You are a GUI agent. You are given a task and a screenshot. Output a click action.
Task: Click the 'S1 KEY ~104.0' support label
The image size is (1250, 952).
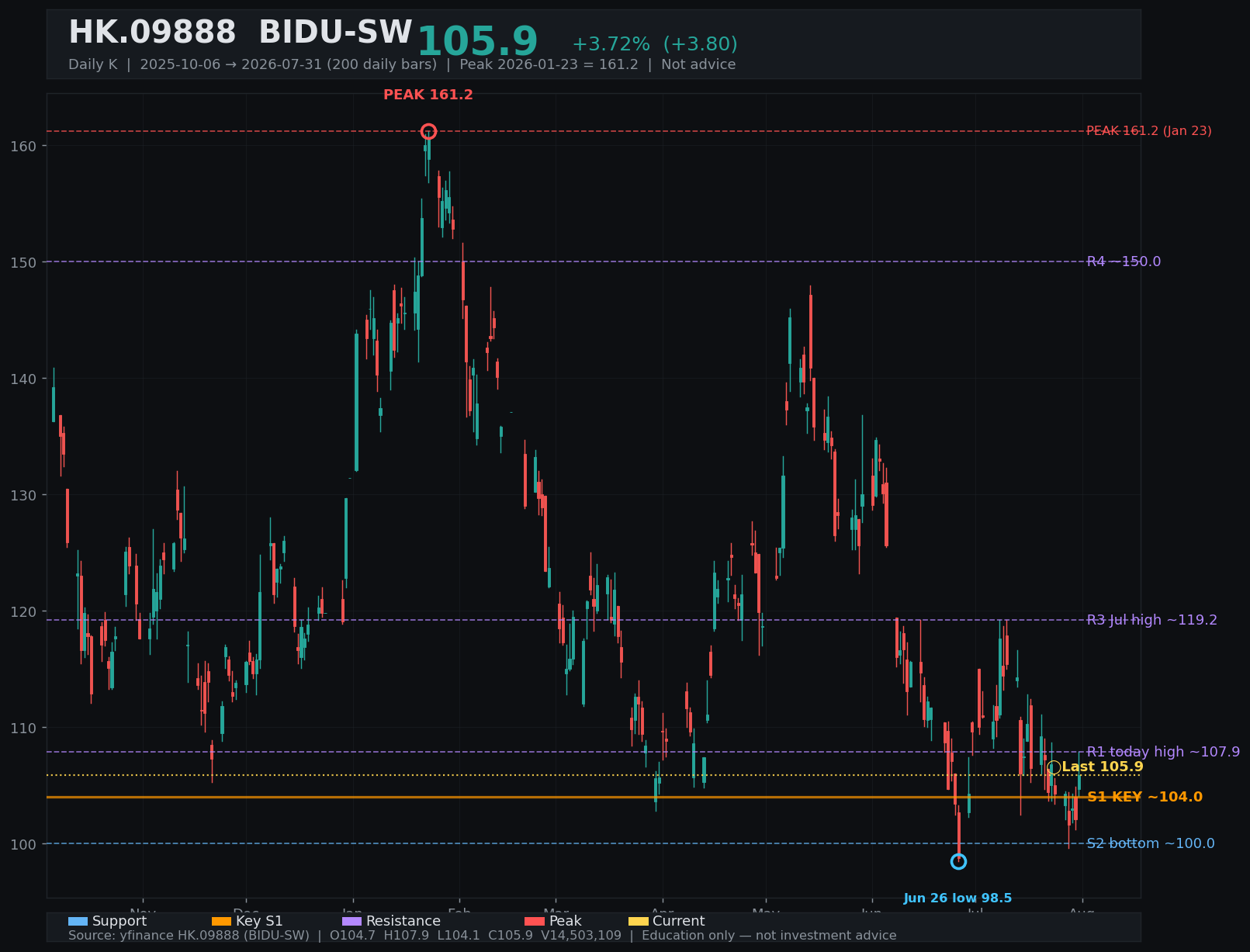point(1145,797)
